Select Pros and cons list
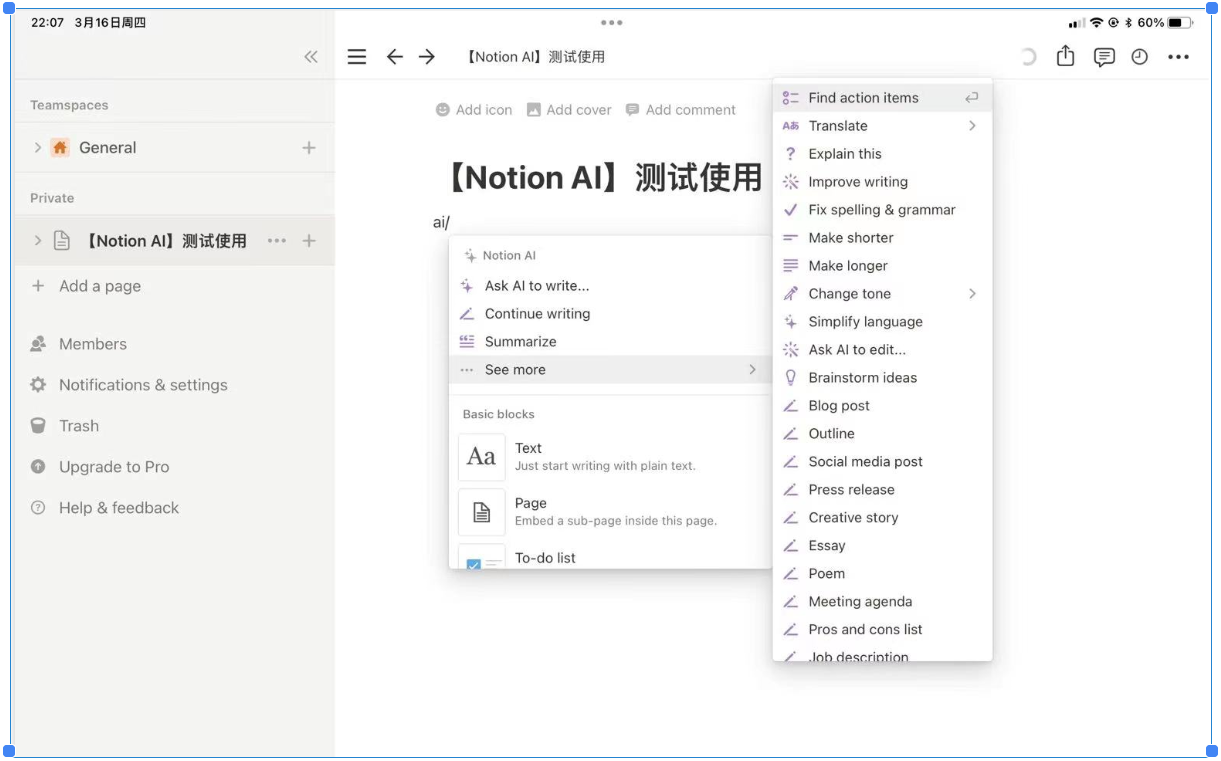 883,630
